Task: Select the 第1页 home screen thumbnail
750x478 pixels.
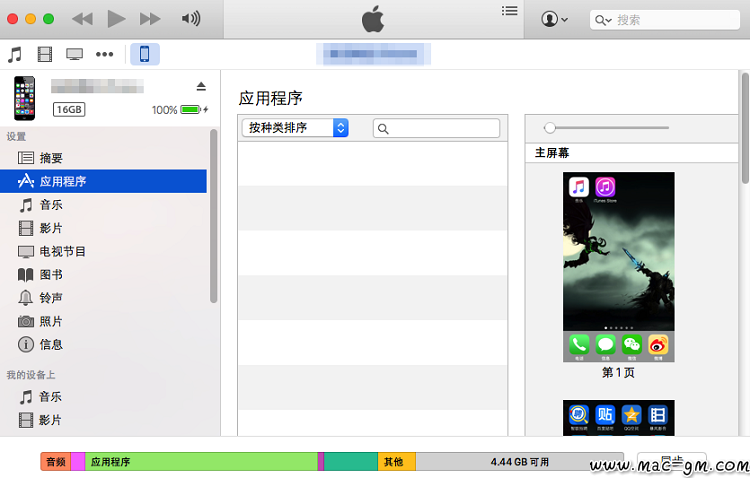Action: [618, 267]
